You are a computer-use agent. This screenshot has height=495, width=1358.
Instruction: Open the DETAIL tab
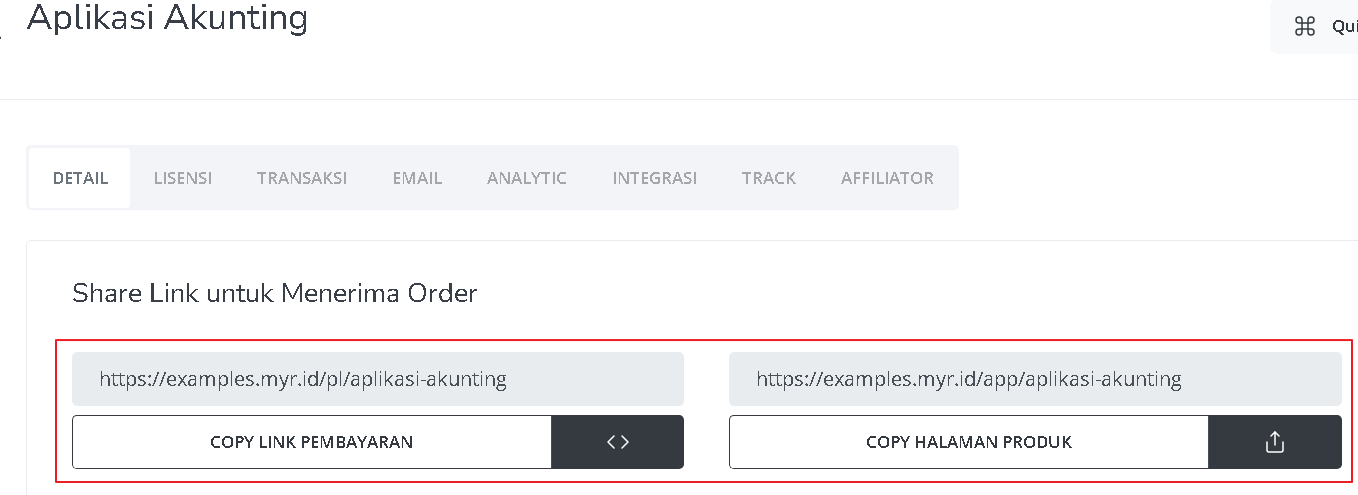(80, 178)
